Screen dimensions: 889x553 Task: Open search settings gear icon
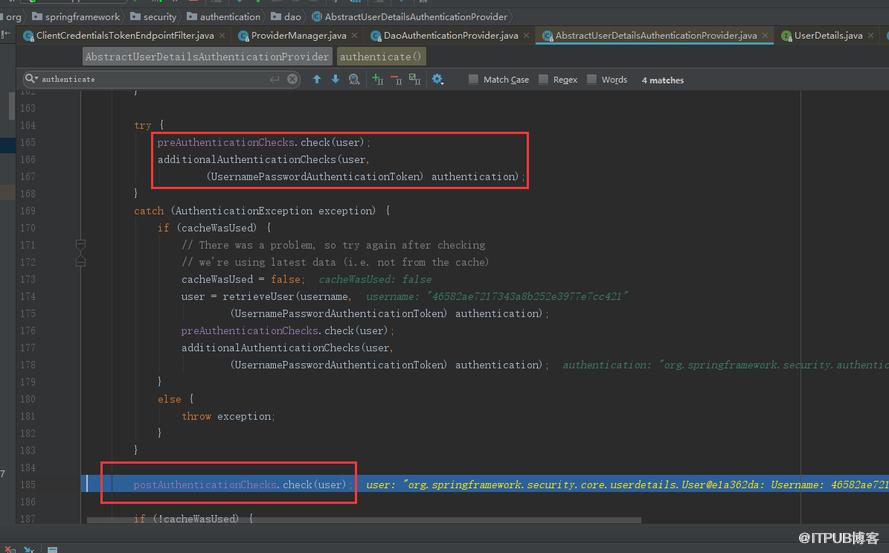[x=437, y=79]
